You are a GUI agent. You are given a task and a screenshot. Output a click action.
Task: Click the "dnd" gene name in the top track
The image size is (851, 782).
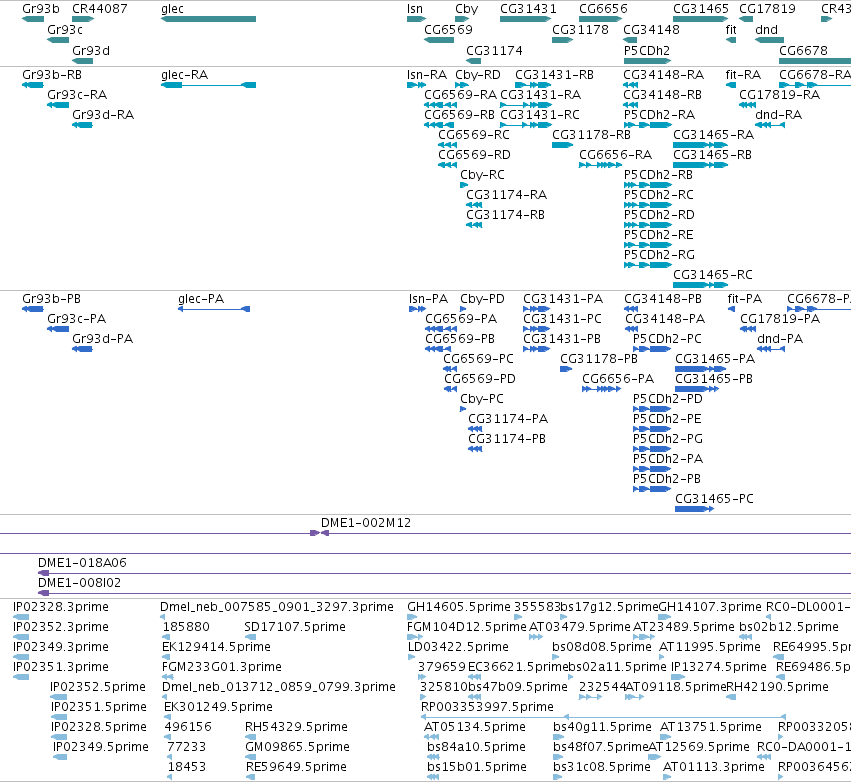pyautogui.click(x=766, y=29)
